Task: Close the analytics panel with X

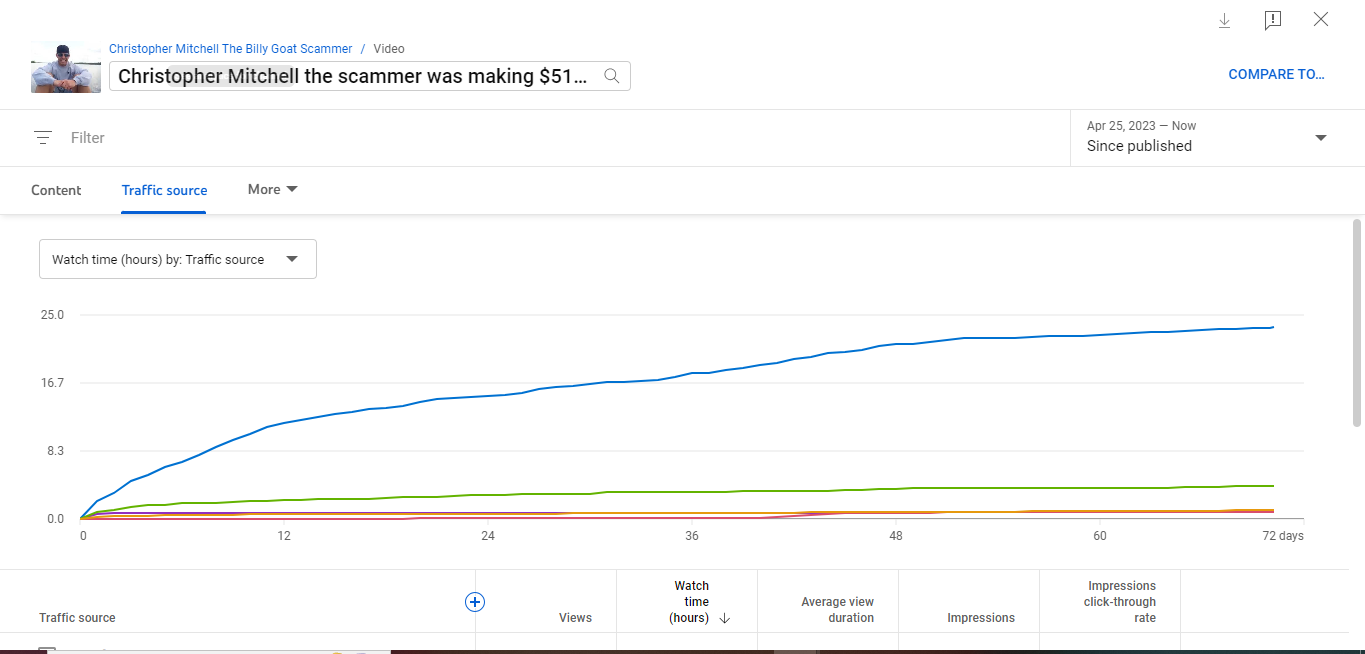Action: tap(1321, 20)
